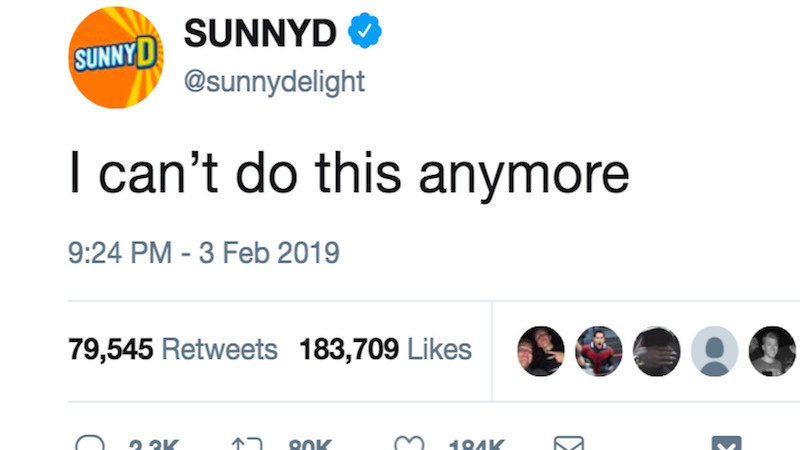Viewport: 800px width, 450px height.
Task: Click the tweet text "I can't do this anymore"
Action: pyautogui.click(x=348, y=175)
